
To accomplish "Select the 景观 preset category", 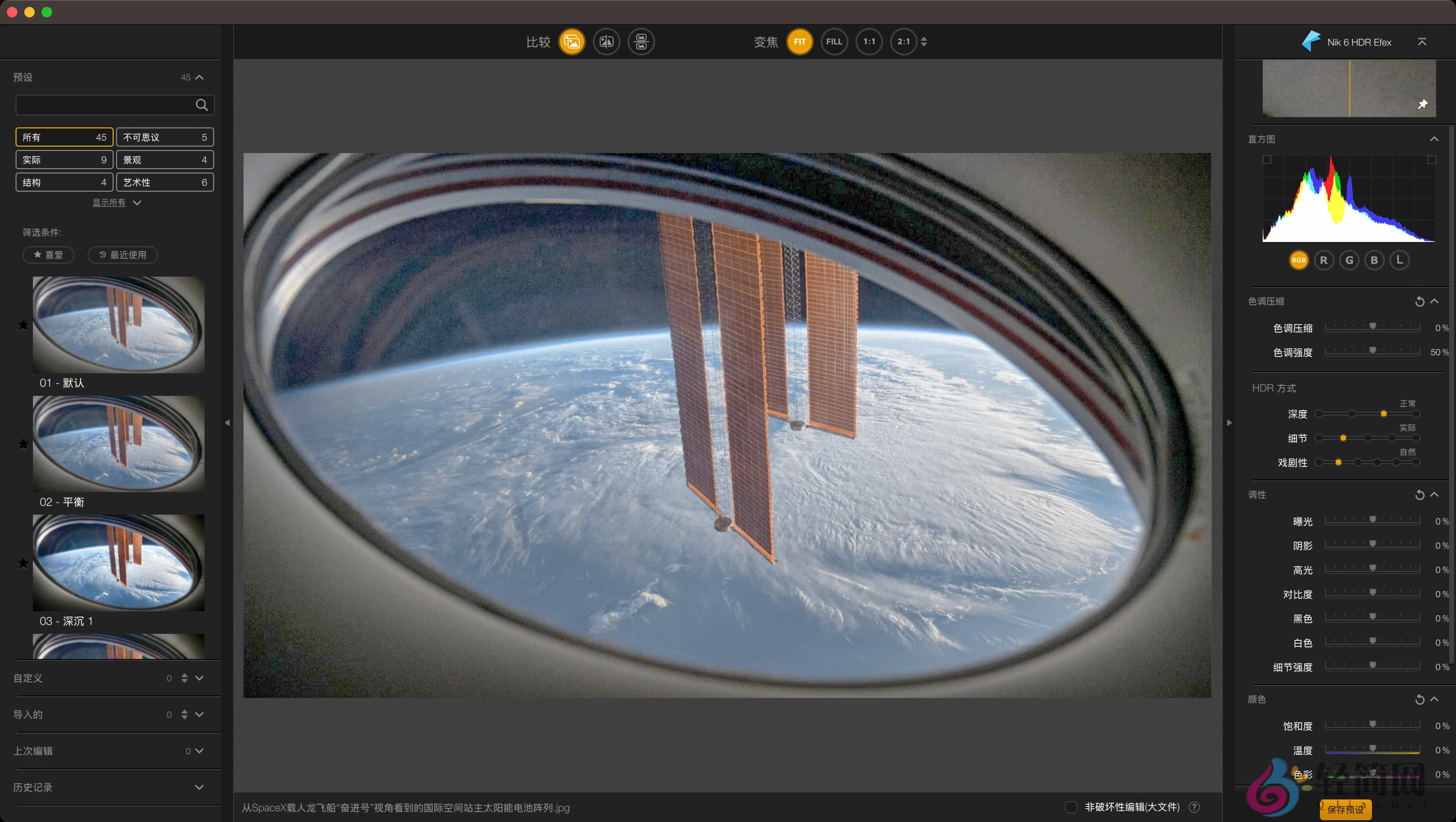I will [x=165, y=160].
